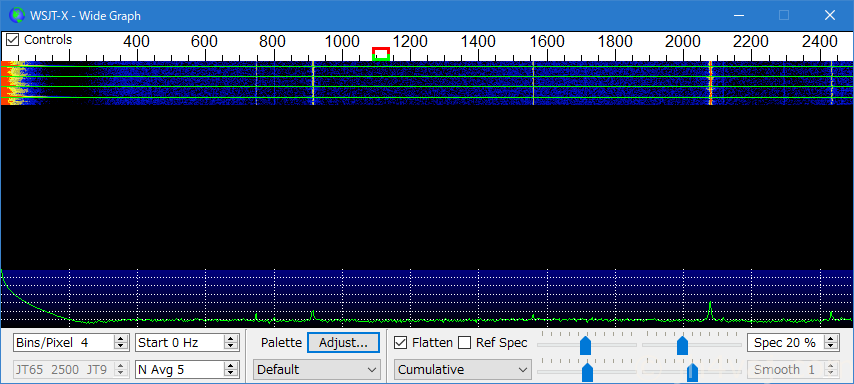Expand the Cumulative spectrum mode dropdown

pos(462,370)
